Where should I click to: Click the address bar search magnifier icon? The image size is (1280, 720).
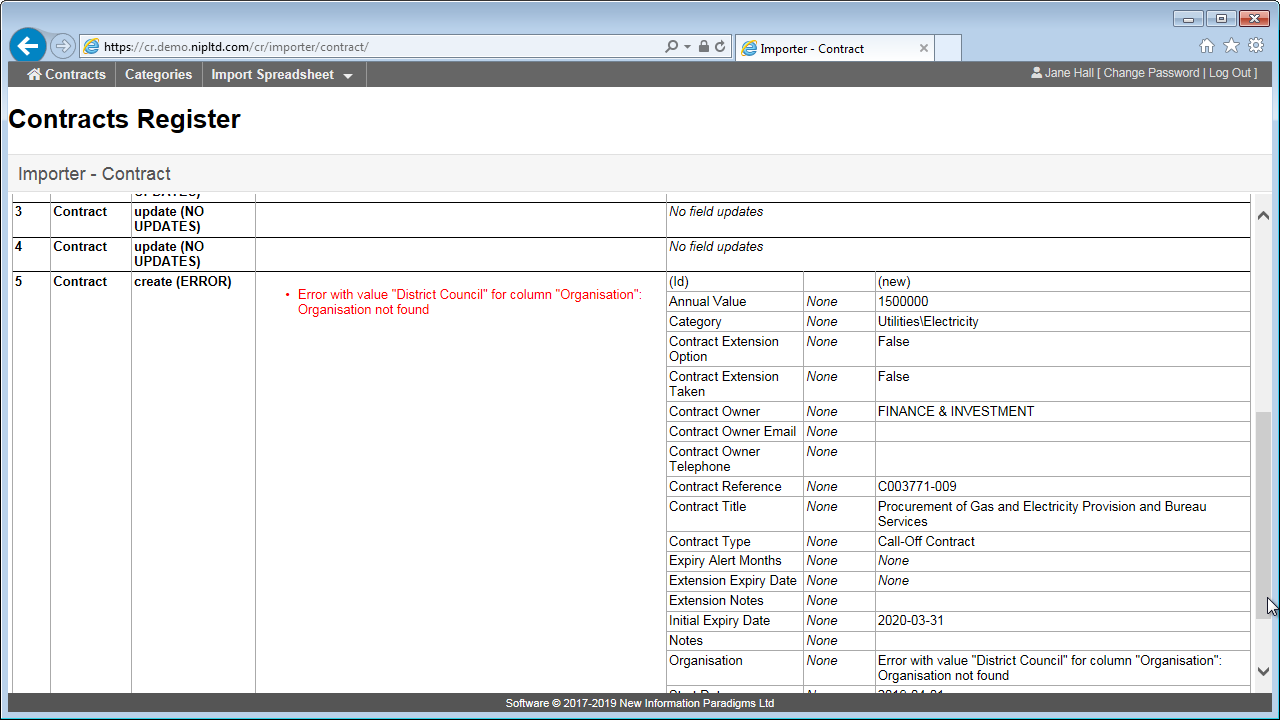(x=672, y=47)
